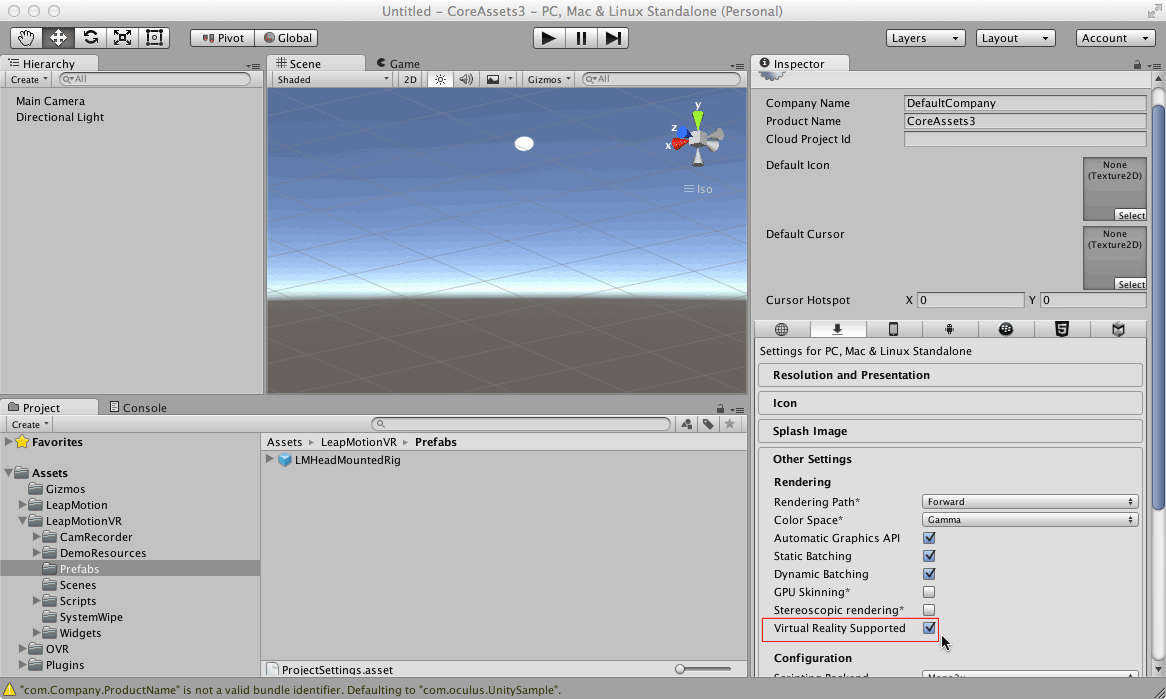Toggle scene lighting sun icon

point(440,80)
